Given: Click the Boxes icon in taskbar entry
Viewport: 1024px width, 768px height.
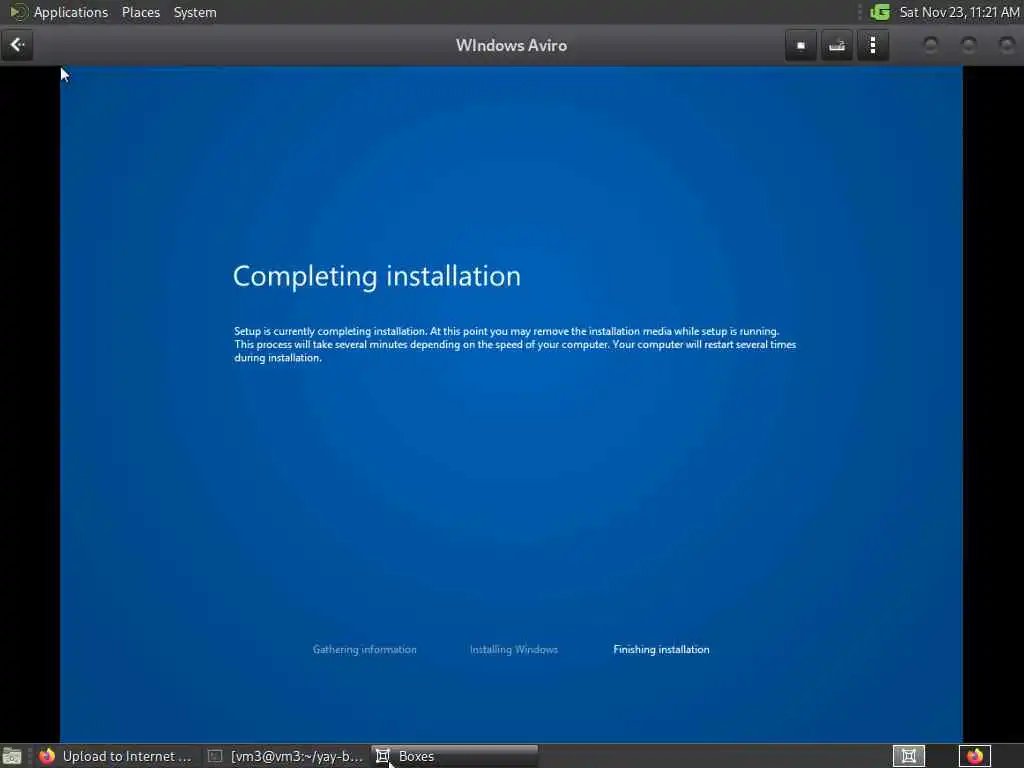Looking at the screenshot, I should point(383,756).
